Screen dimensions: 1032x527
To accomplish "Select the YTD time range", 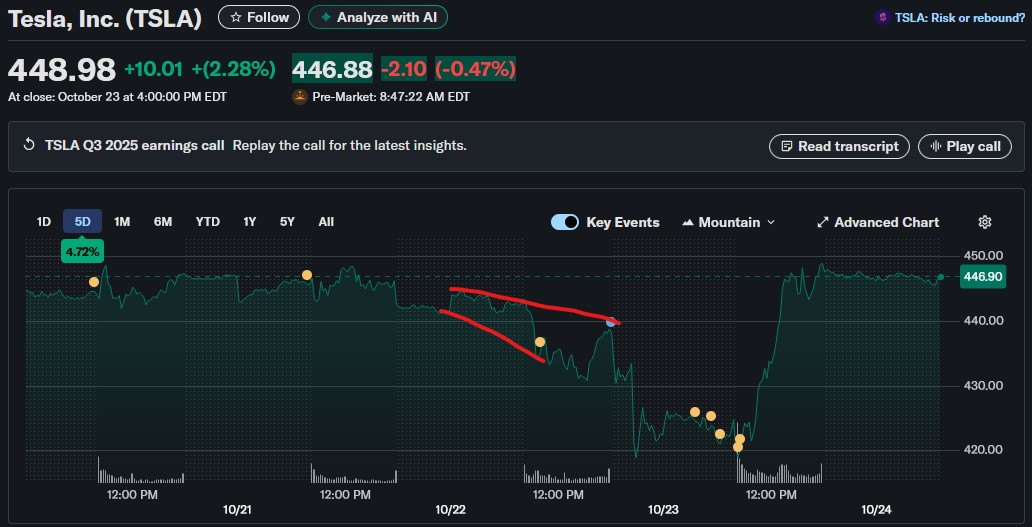I will tap(208, 221).
